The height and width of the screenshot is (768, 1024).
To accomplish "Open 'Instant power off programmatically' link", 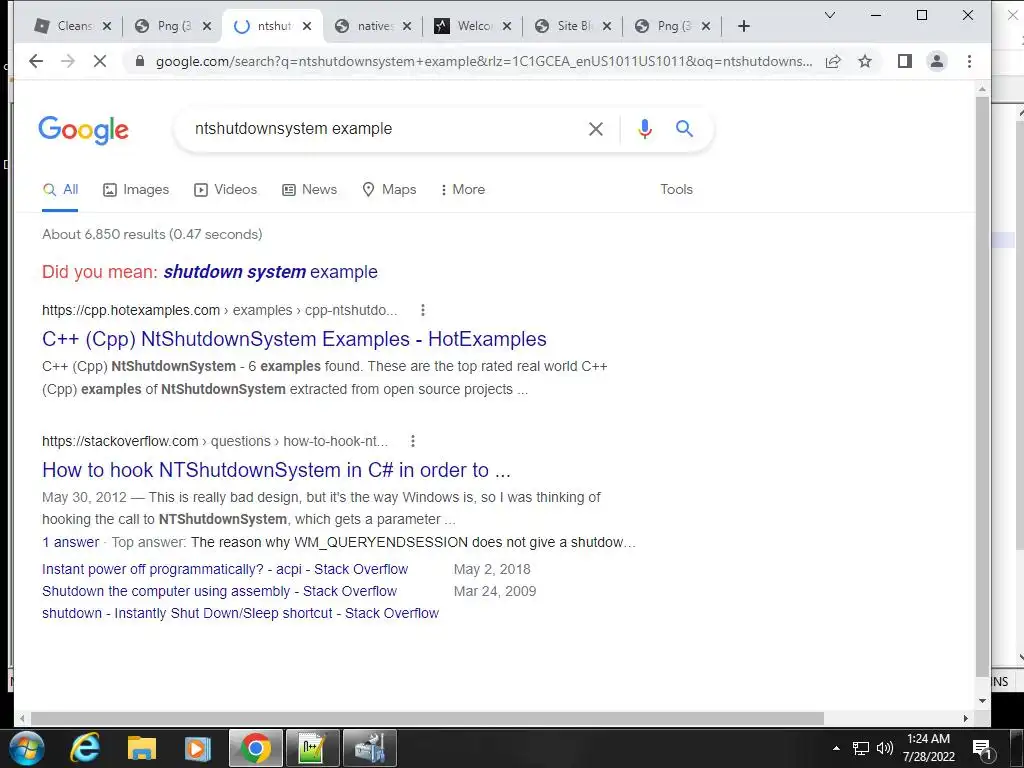I will tap(225, 569).
